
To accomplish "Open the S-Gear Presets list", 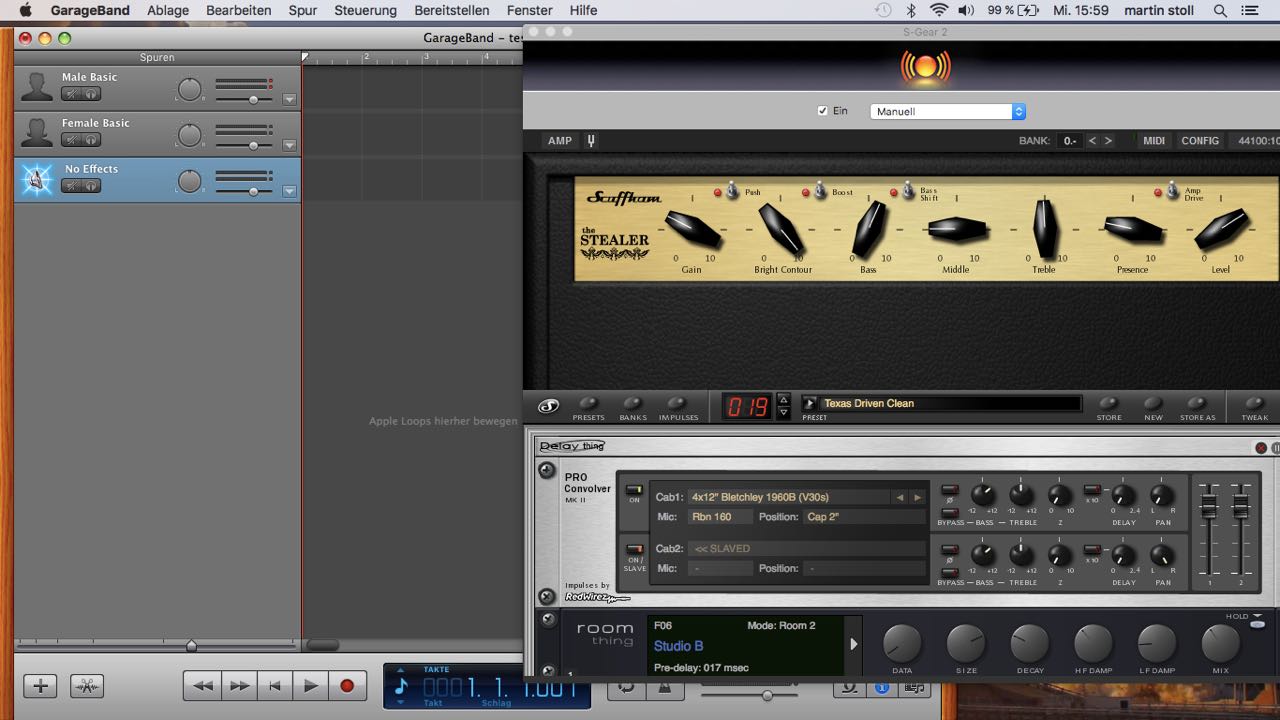I will pyautogui.click(x=588, y=403).
